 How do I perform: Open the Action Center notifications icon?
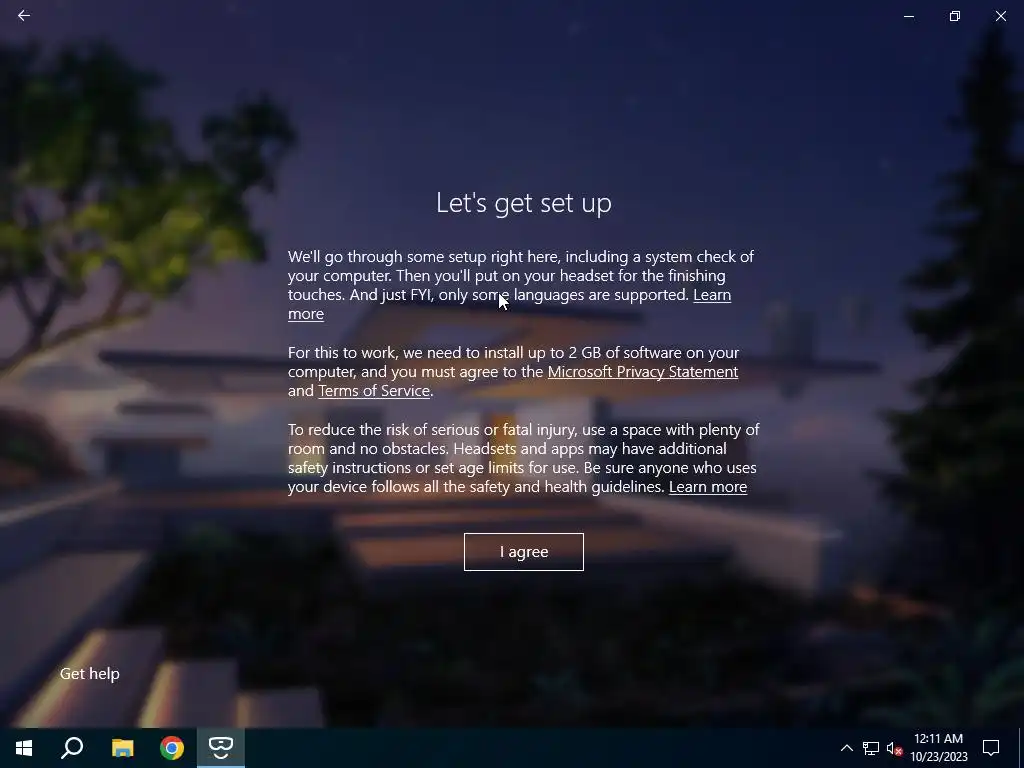click(x=991, y=748)
